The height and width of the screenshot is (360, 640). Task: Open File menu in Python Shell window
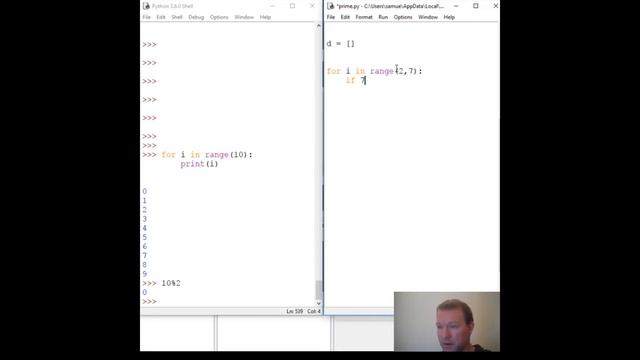tap(147, 17)
